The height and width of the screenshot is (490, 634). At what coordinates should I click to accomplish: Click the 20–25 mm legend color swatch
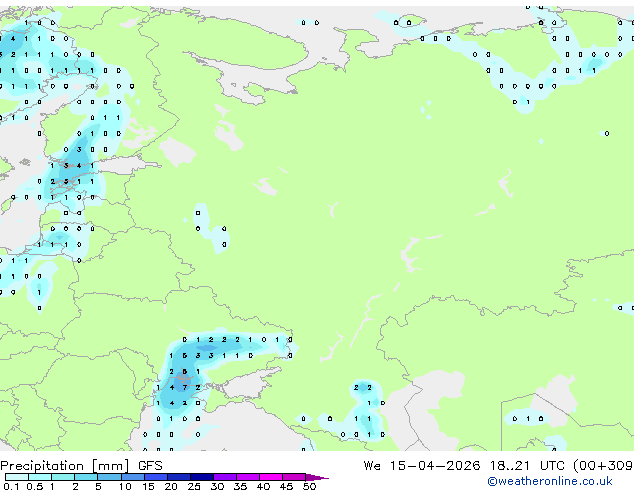tap(179, 477)
